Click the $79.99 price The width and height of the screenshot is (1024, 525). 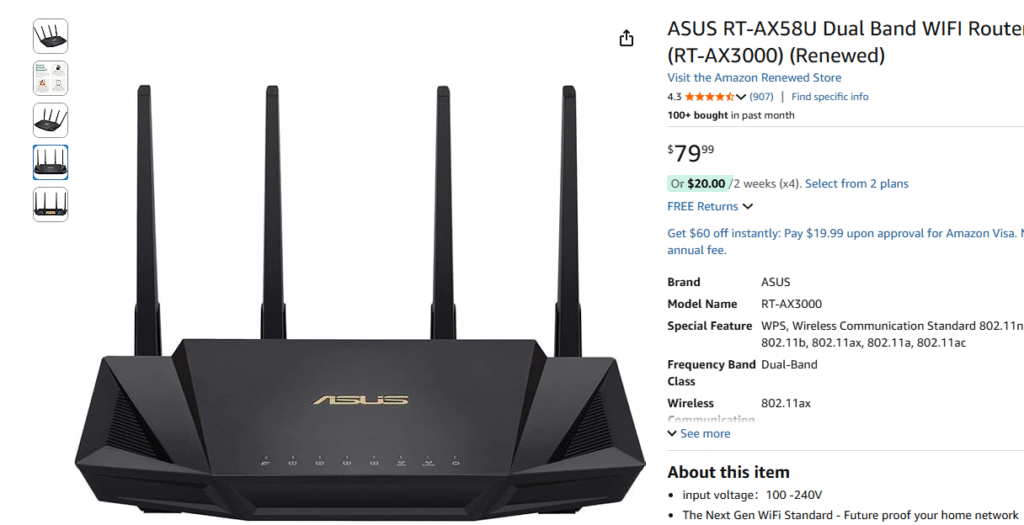coord(691,153)
